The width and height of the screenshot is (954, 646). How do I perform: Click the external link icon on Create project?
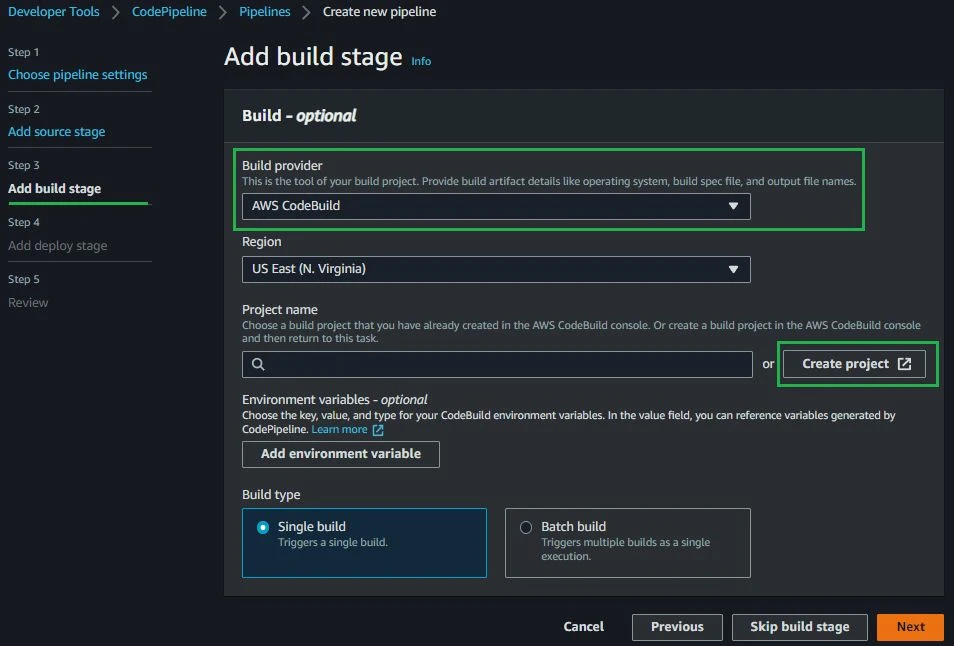tap(905, 364)
